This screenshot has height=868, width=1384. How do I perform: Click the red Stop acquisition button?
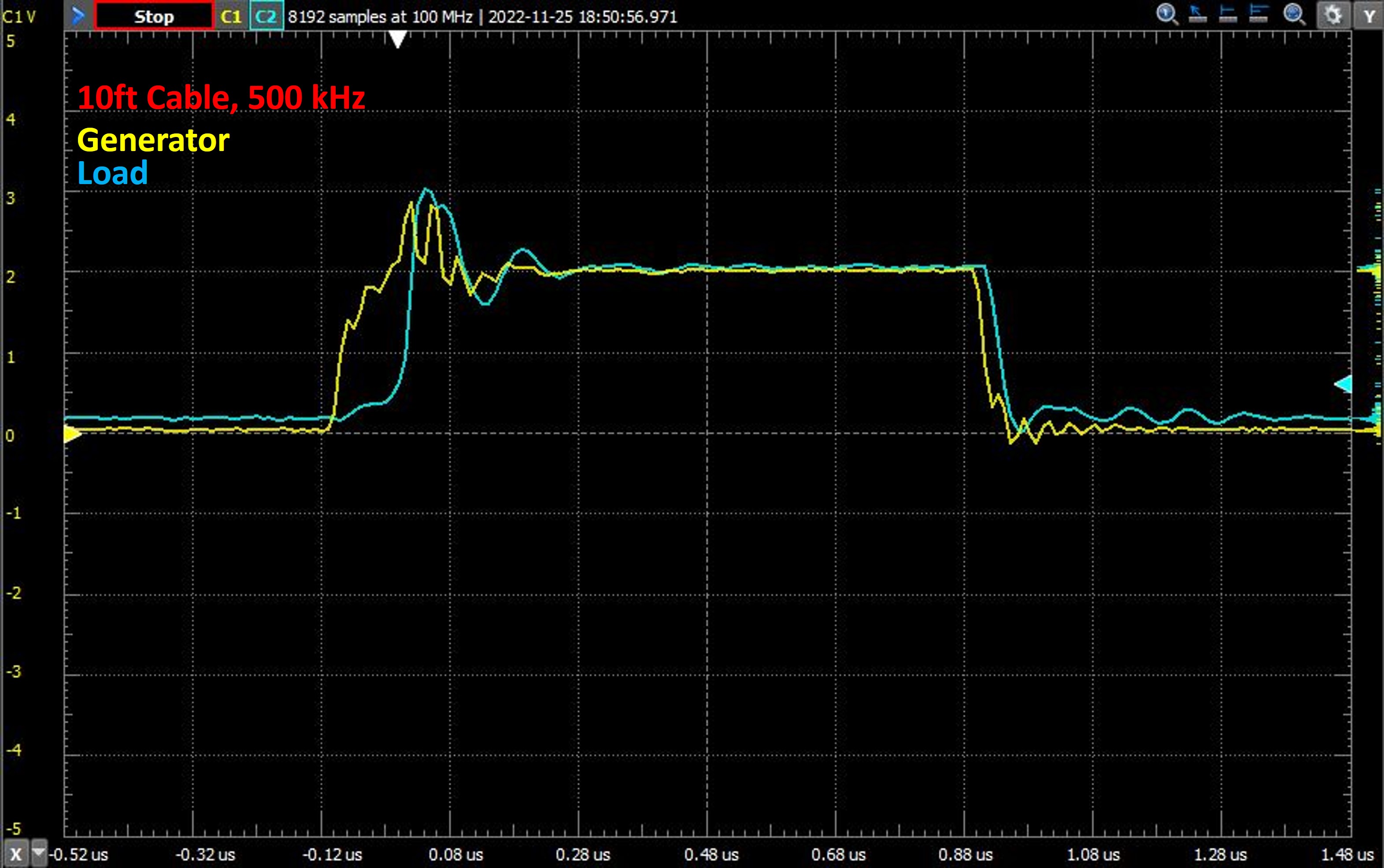point(154,16)
